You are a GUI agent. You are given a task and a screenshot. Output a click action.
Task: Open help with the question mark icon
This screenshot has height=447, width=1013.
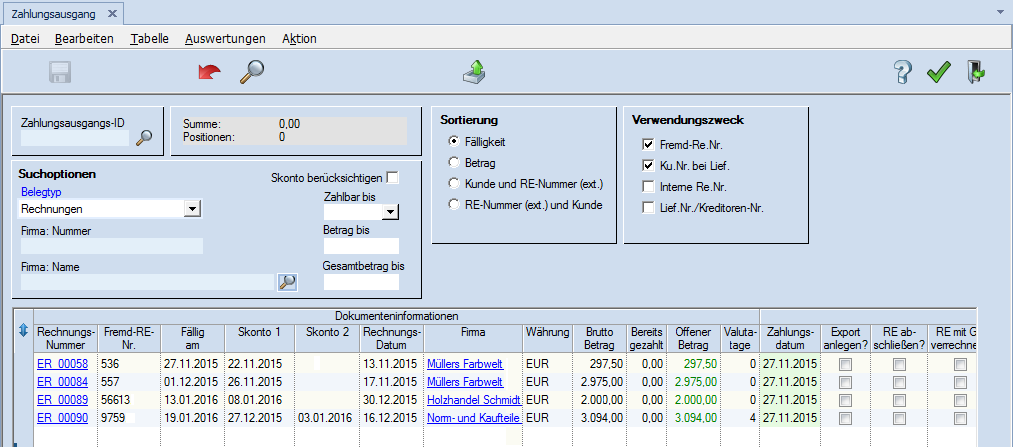click(903, 72)
